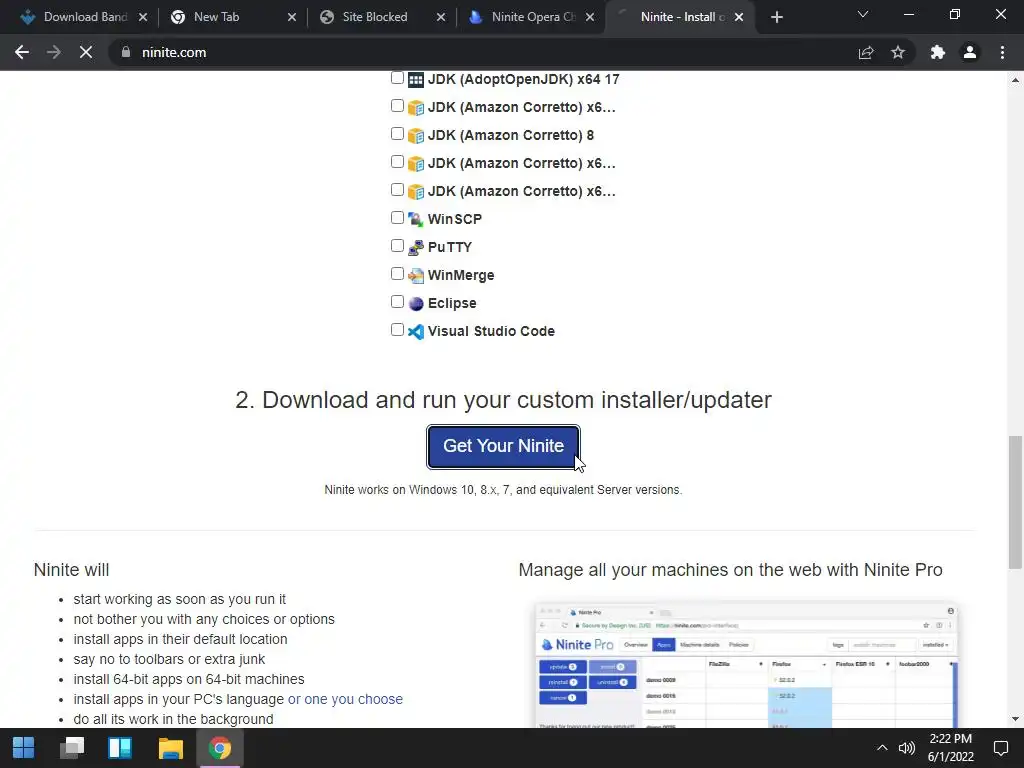
Task: Click the page vertical scrollbar thumb
Action: tap(1015, 502)
